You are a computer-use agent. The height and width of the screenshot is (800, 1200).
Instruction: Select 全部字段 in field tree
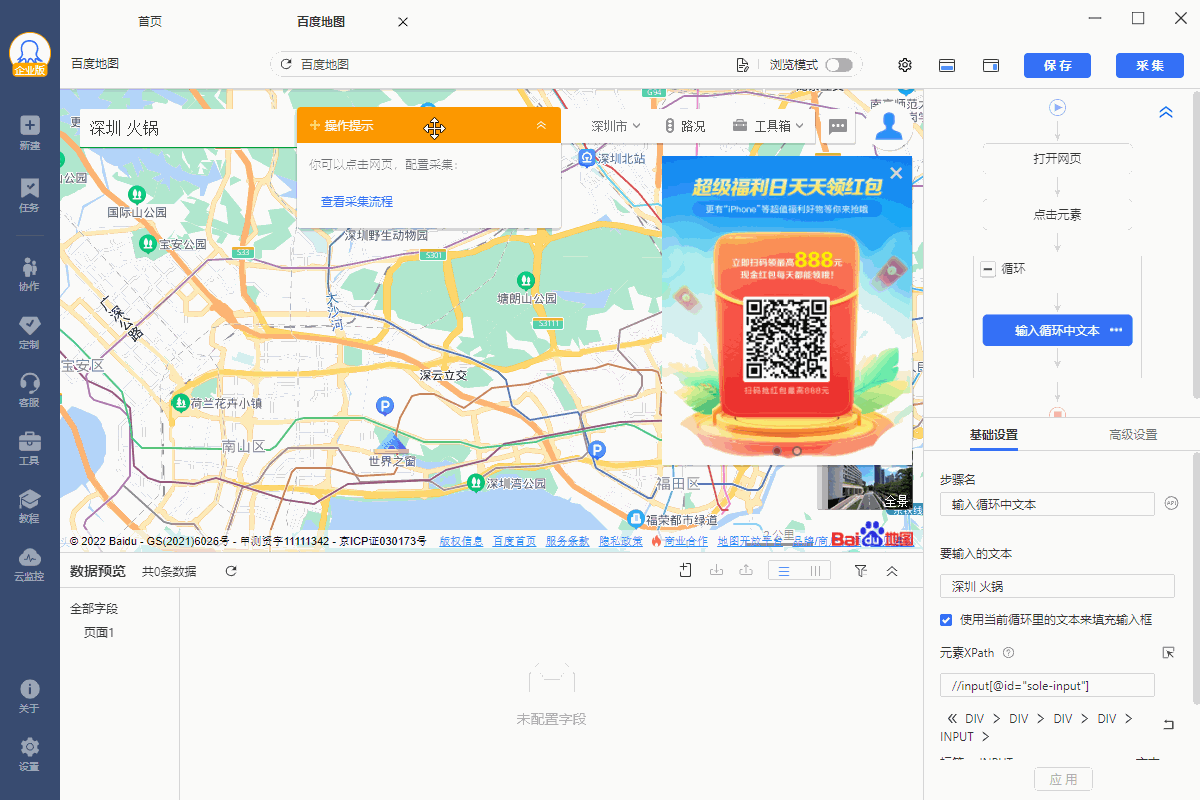pos(94,608)
